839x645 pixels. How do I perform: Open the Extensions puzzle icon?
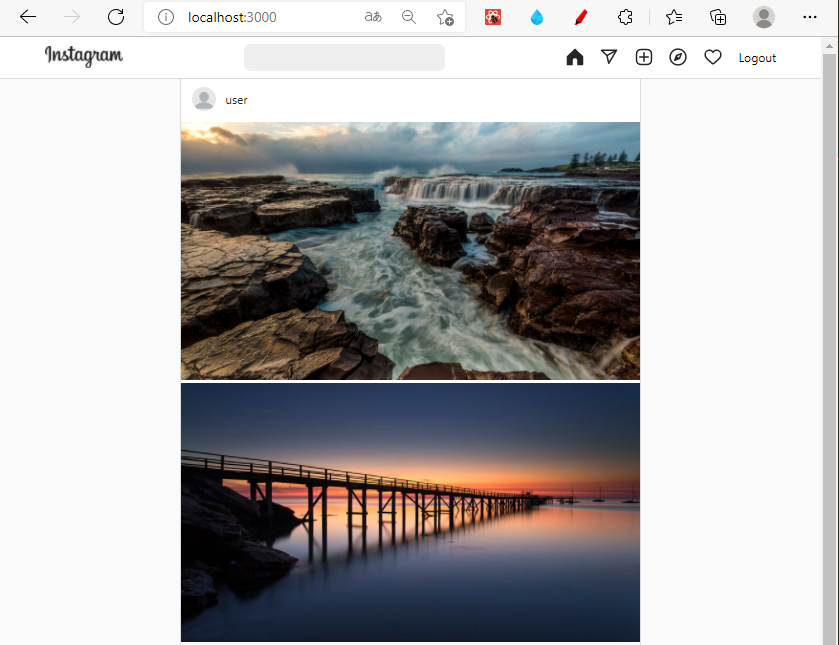tap(625, 17)
